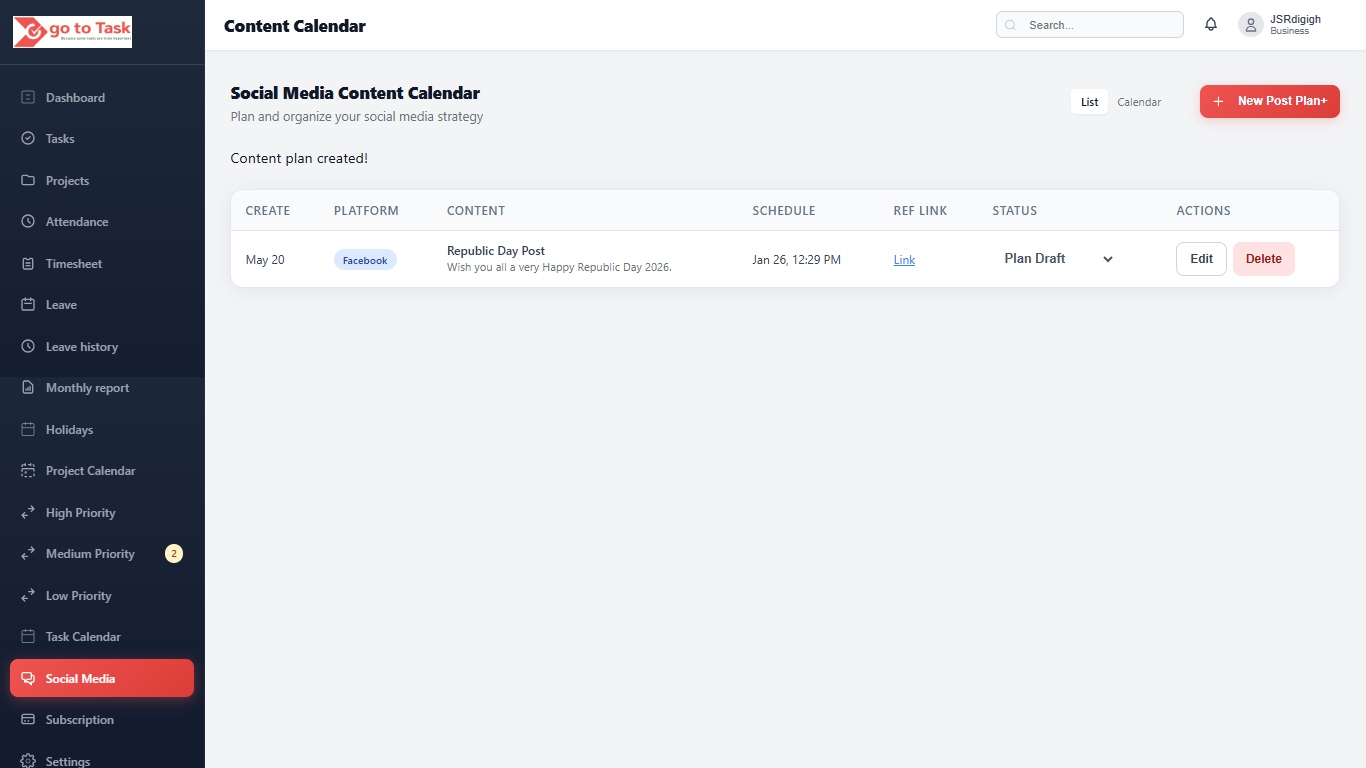The width and height of the screenshot is (1366, 768).
Task: Click the Attendance clock icon
Action: (28, 222)
